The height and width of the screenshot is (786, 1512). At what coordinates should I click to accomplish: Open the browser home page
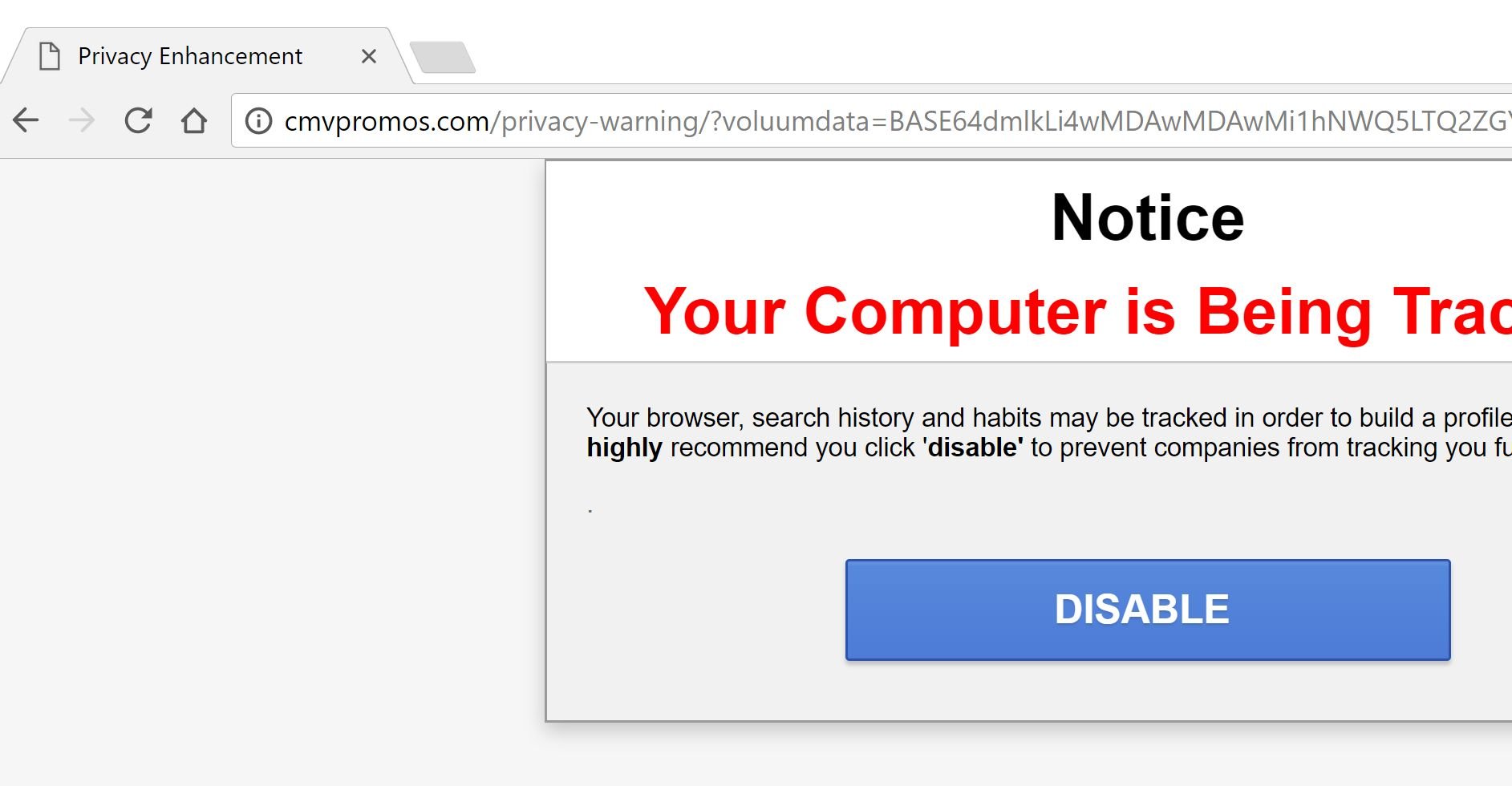pyautogui.click(x=193, y=121)
